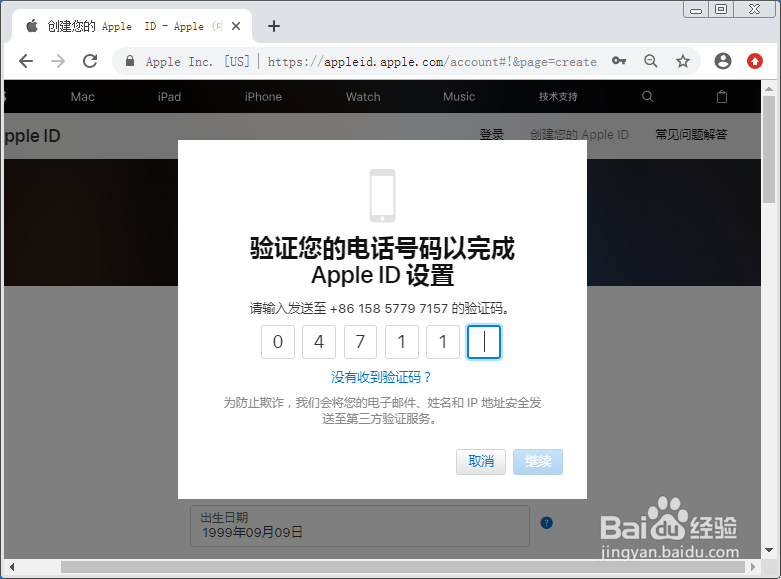Maximize the browser window
The image size is (781, 579).
point(721,9)
